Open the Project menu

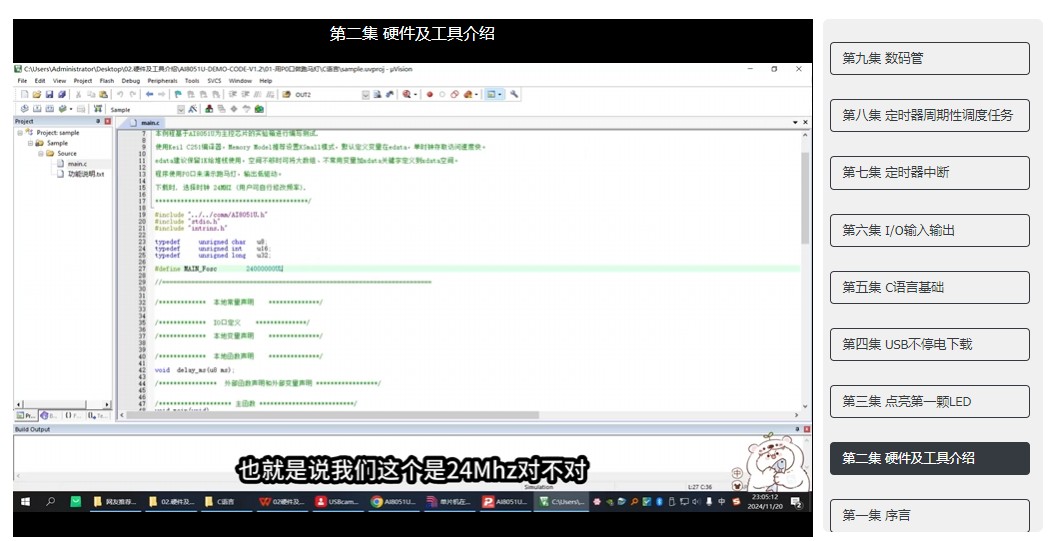83,80
